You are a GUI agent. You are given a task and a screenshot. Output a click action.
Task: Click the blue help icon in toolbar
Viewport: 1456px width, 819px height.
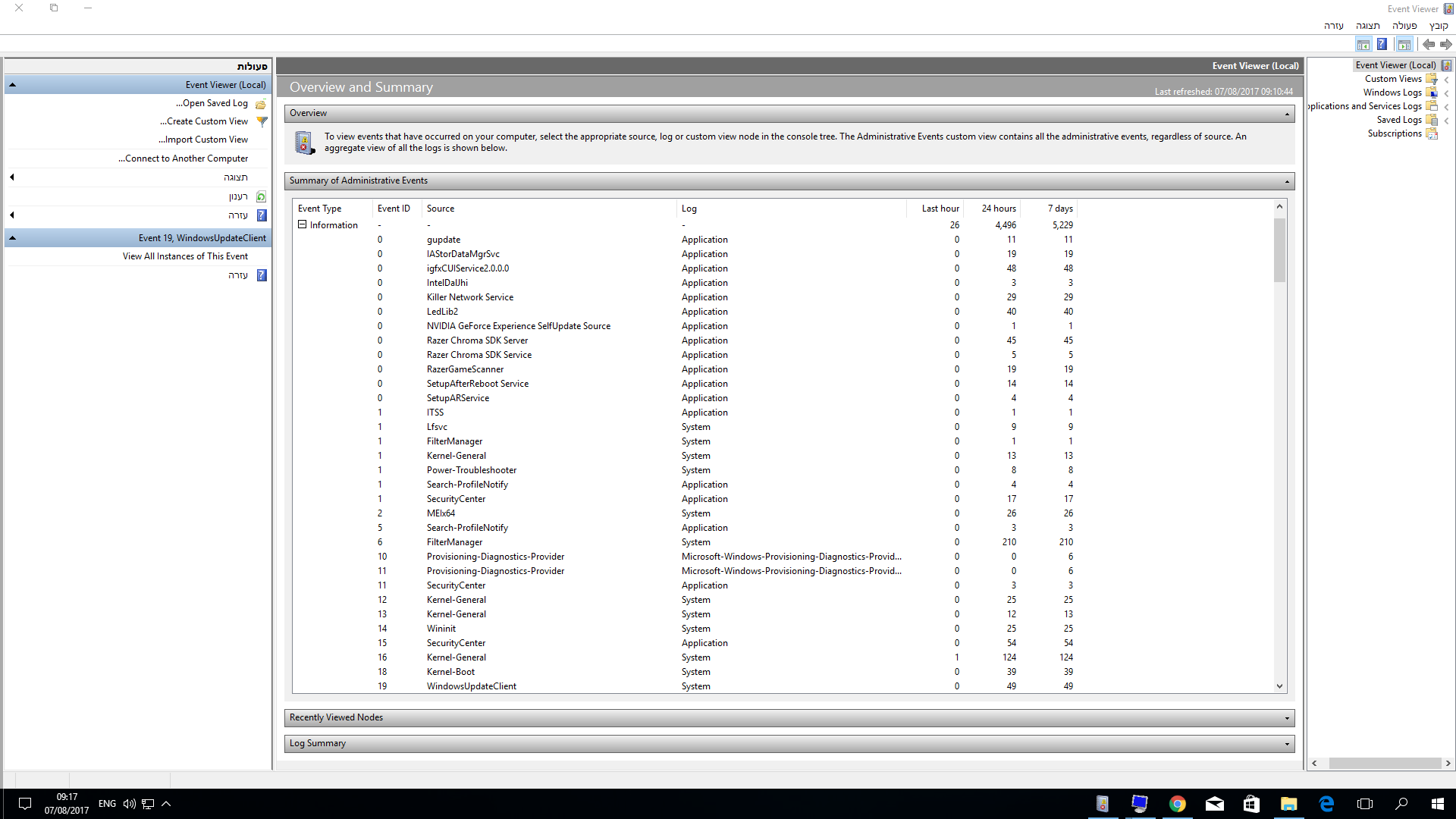coord(1382,45)
